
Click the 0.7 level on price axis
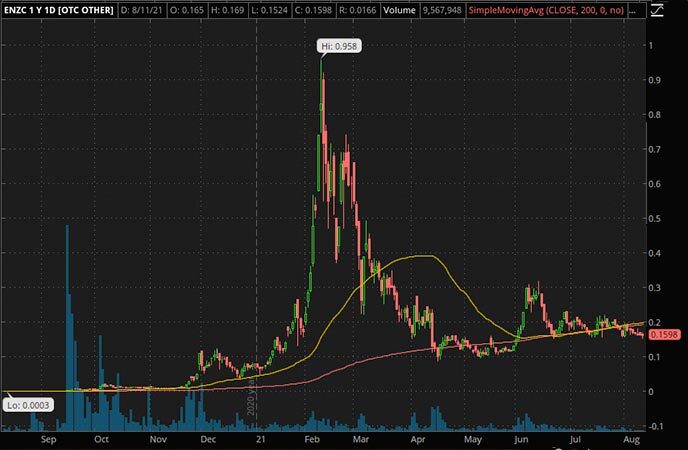[x=655, y=150]
